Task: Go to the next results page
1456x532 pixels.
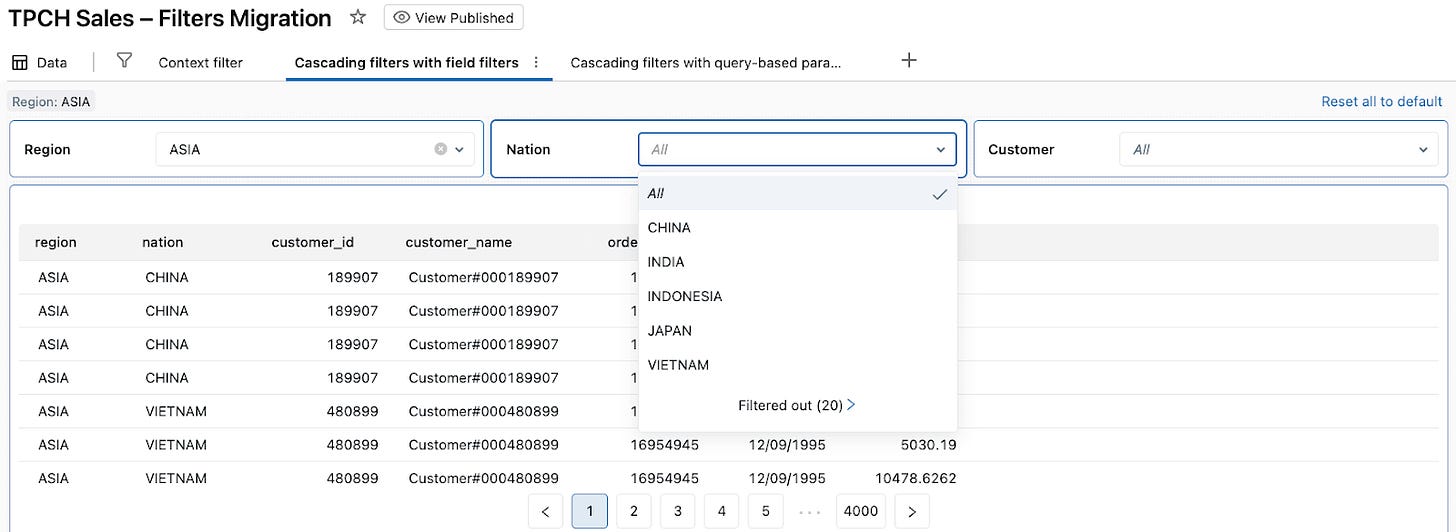Action: tap(912, 511)
